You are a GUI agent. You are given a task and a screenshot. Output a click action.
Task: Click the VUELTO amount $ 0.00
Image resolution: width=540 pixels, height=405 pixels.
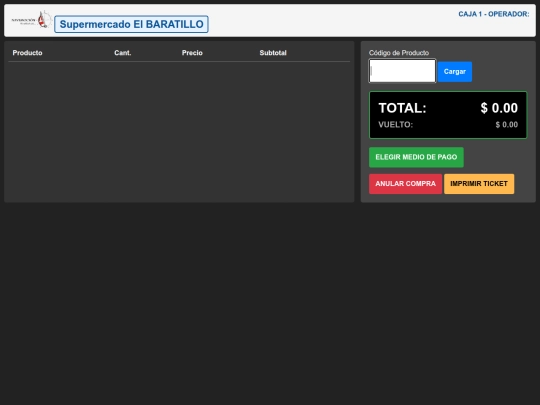pyautogui.click(x=507, y=125)
